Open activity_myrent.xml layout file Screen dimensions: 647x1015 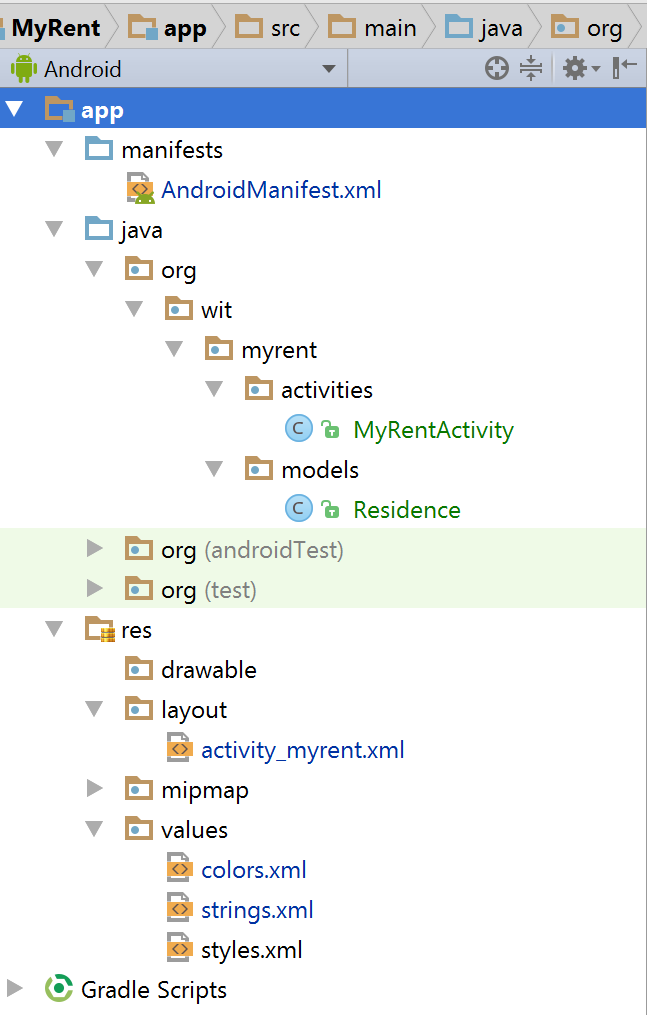coord(302,750)
